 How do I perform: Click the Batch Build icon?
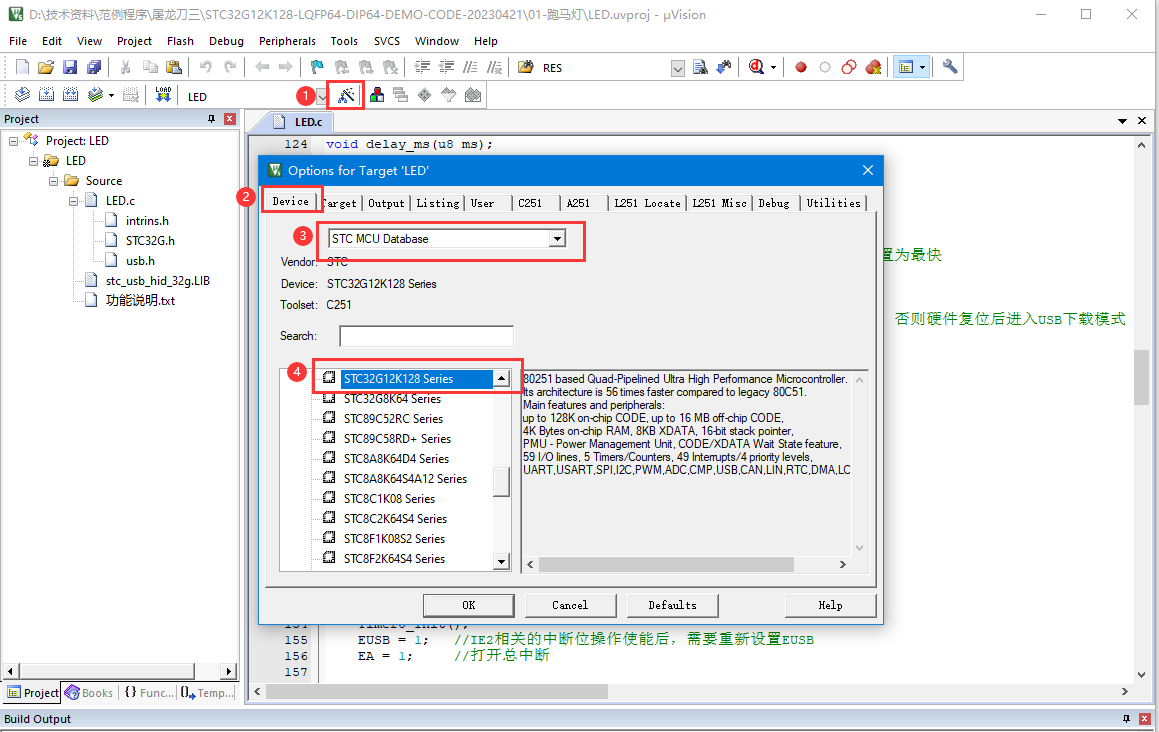pos(95,95)
